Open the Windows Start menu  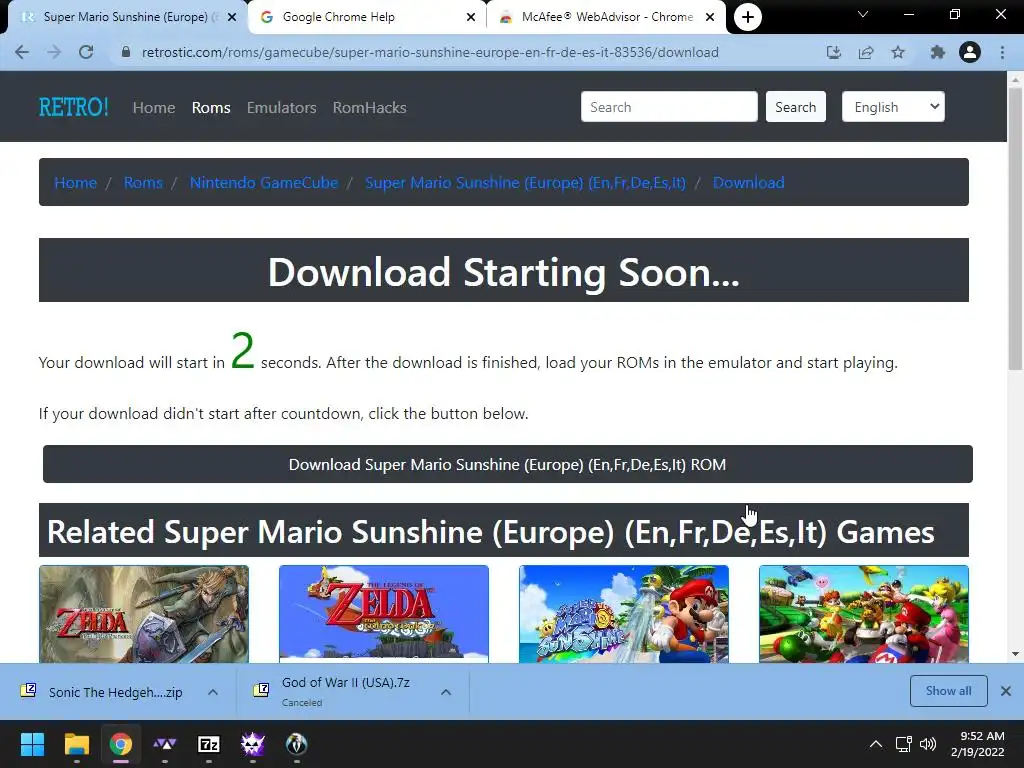click(x=32, y=744)
